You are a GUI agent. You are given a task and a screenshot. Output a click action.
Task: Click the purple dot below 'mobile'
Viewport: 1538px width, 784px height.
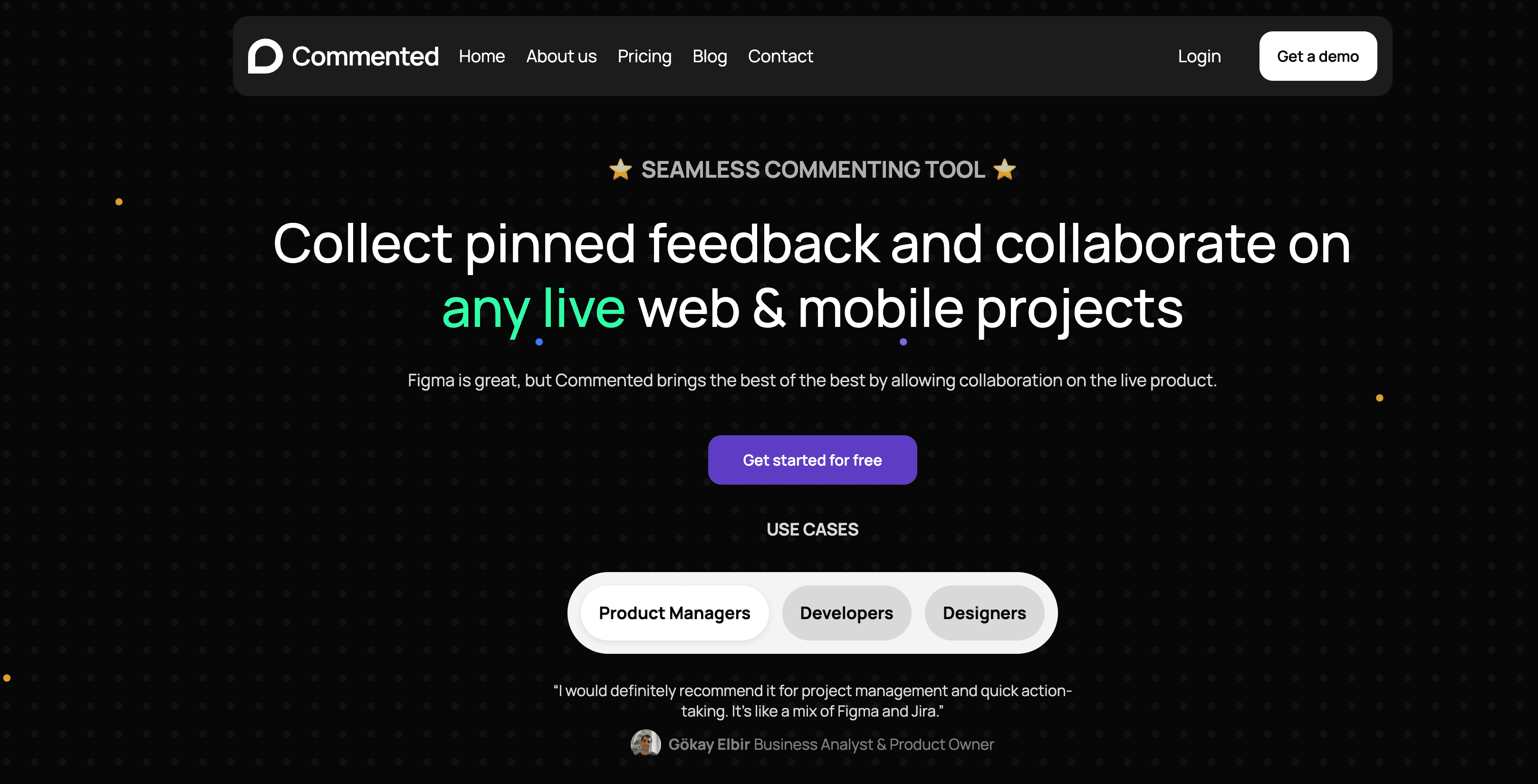tap(904, 342)
